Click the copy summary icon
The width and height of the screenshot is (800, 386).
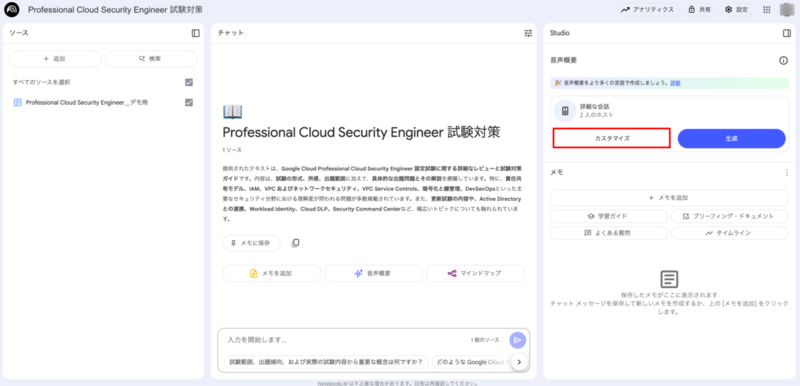pyautogui.click(x=295, y=243)
